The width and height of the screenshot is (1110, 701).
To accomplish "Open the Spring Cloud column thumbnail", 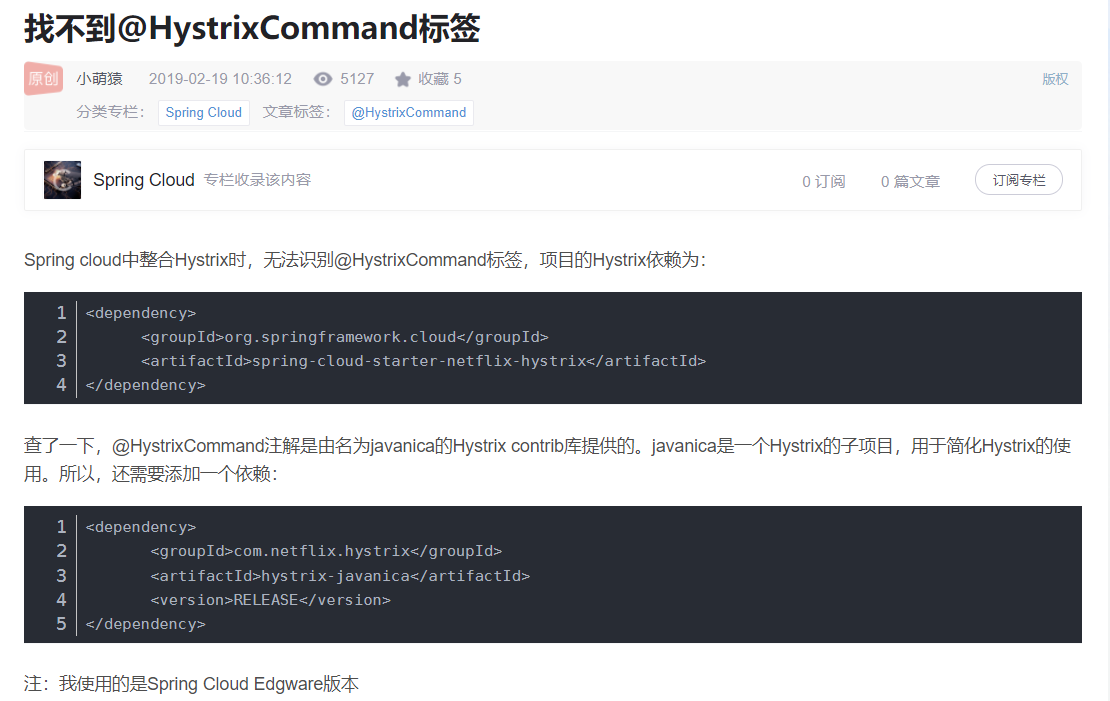I will [x=62, y=180].
